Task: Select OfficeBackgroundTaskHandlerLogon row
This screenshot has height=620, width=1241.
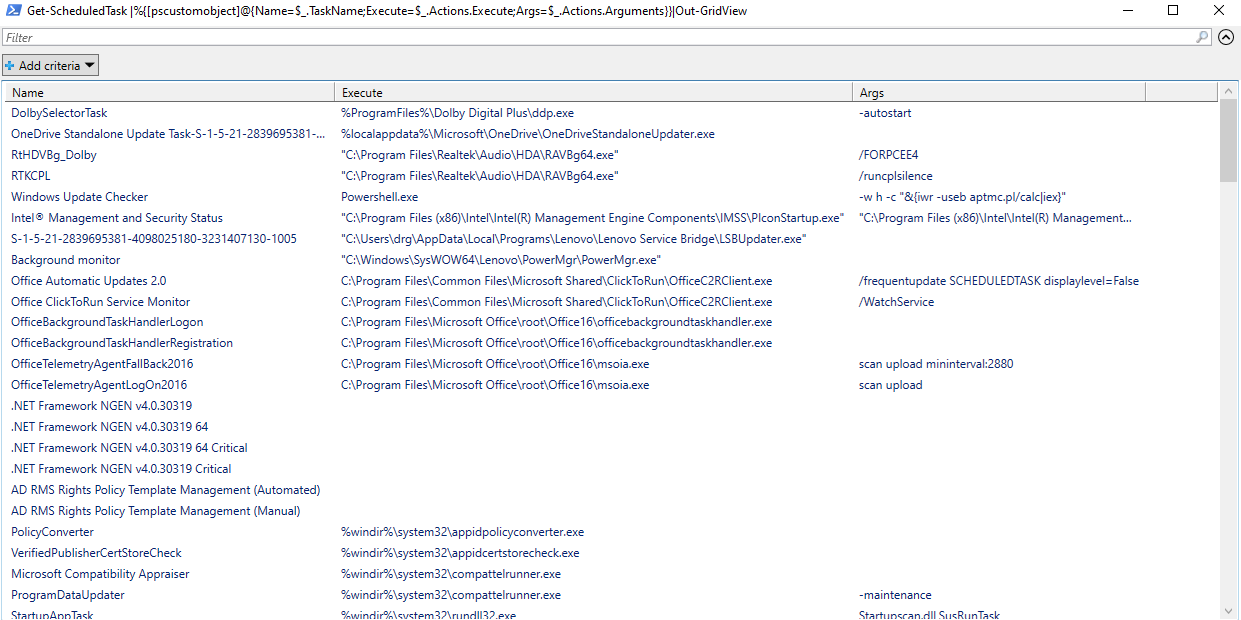Action: tap(612, 322)
